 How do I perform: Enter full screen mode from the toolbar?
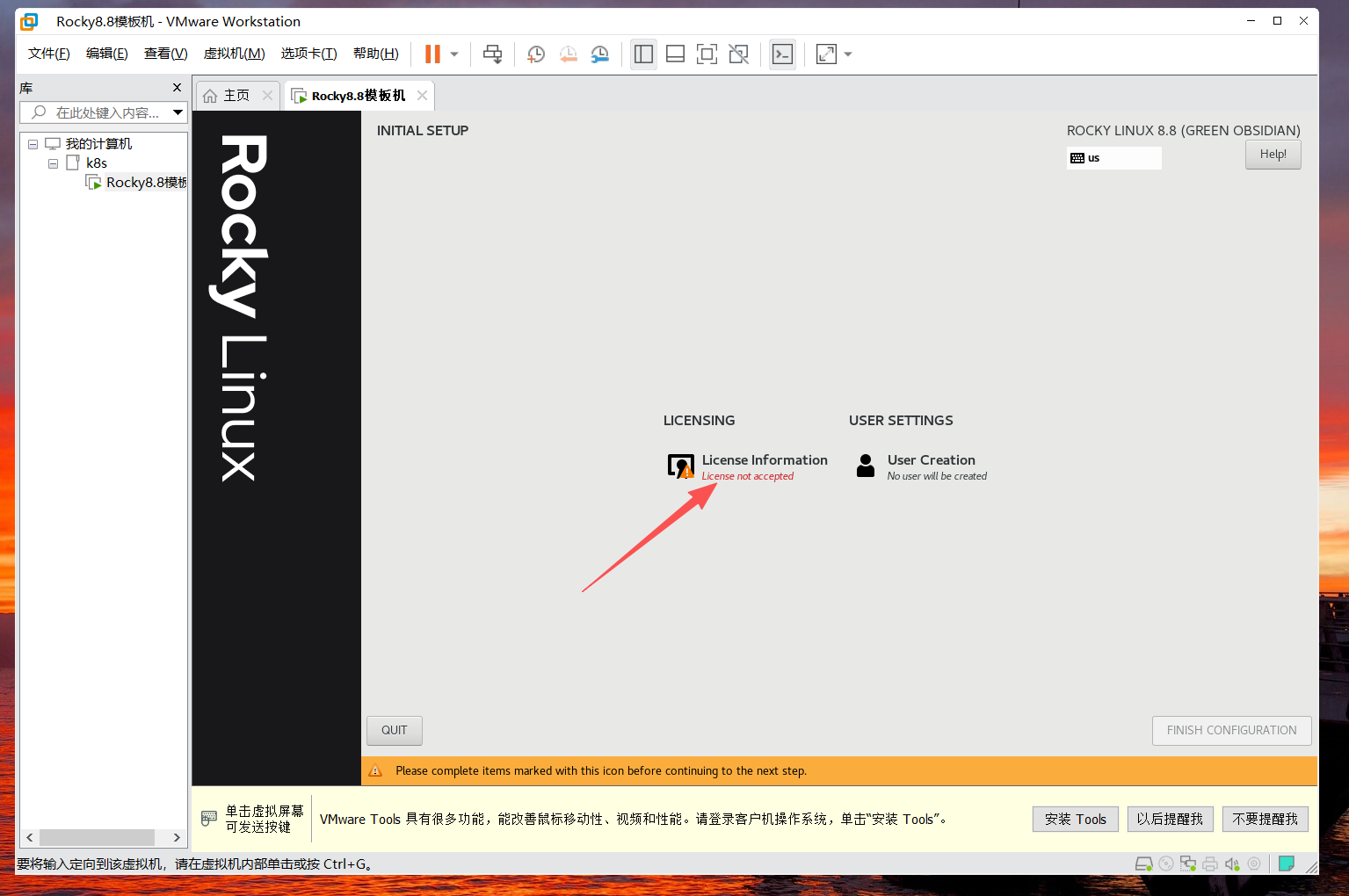point(707,54)
